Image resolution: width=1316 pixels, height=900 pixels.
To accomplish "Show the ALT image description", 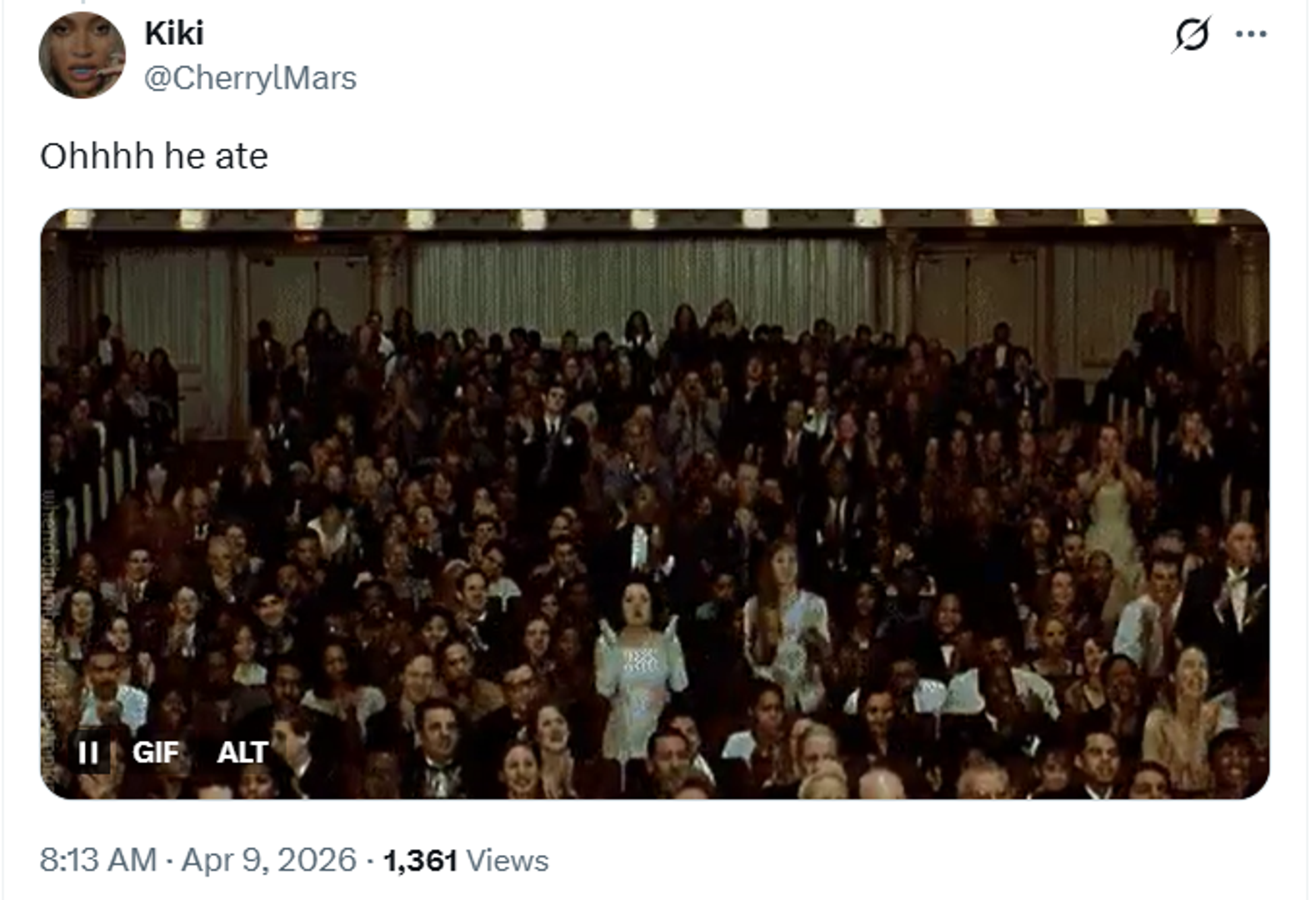I will click(x=242, y=752).
